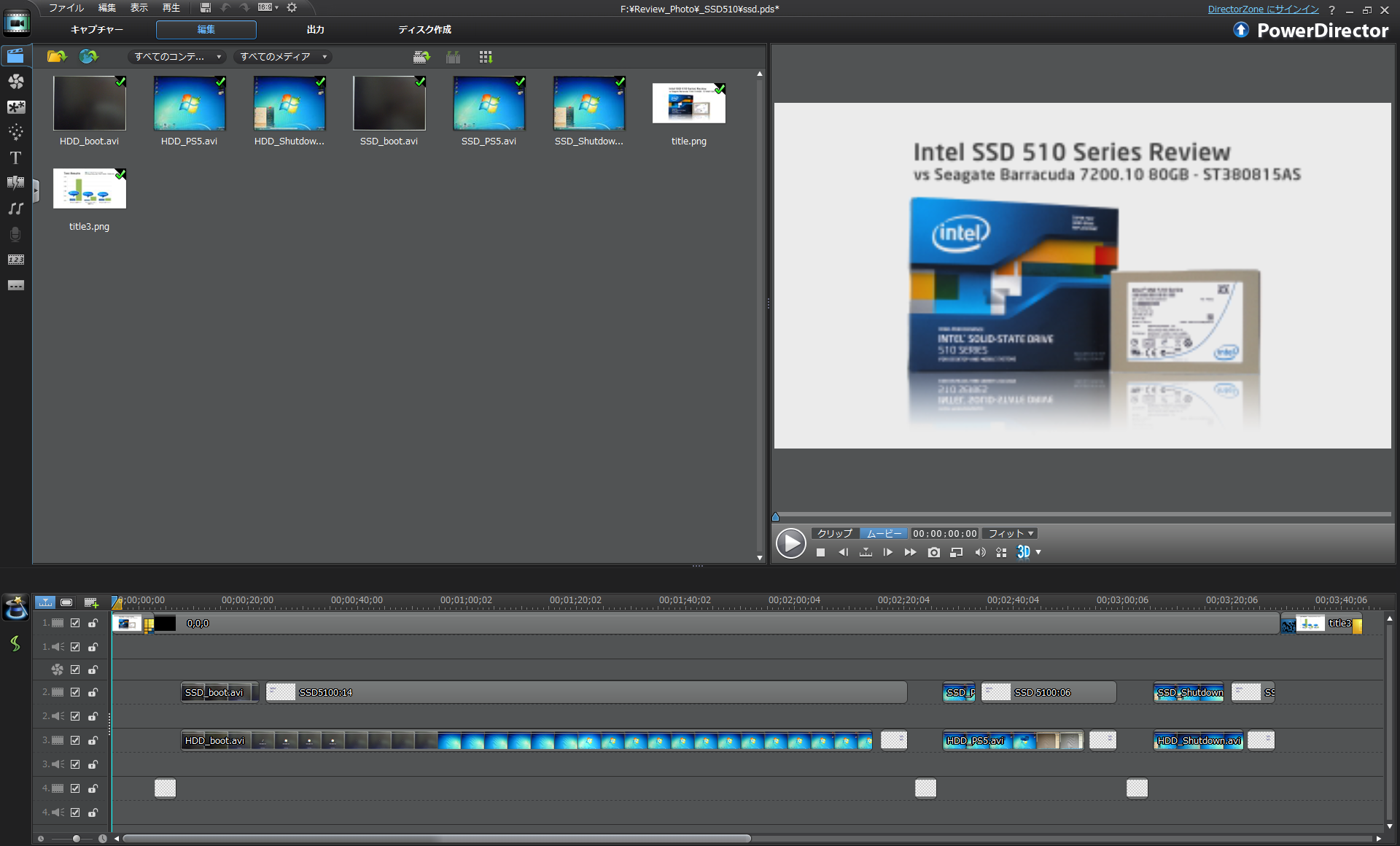The height and width of the screenshot is (846, 1400).
Task: Open the Magic Movie Wizard hat icon
Action: (15, 608)
